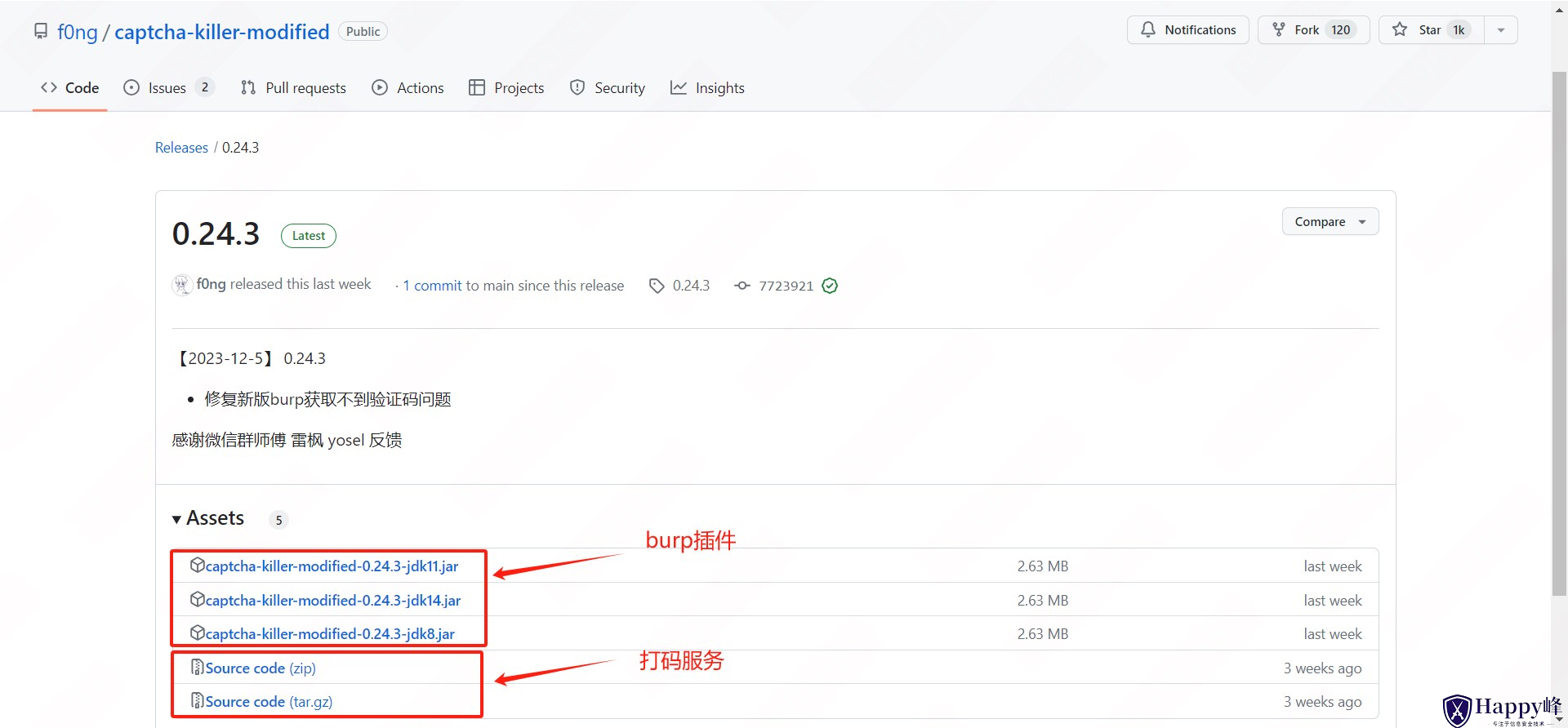1568x728 pixels.
Task: Open the 1 commit link
Action: point(432,286)
